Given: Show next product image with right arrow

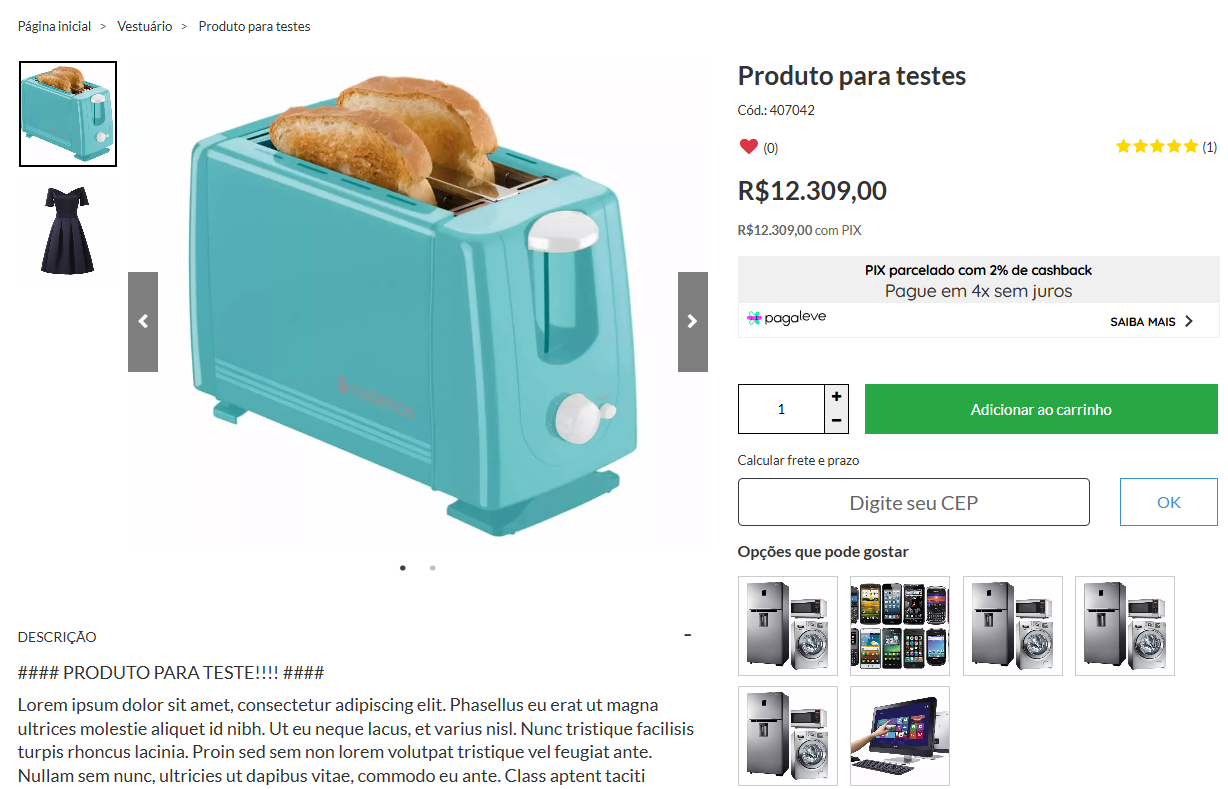Looking at the screenshot, I should pyautogui.click(x=693, y=322).
